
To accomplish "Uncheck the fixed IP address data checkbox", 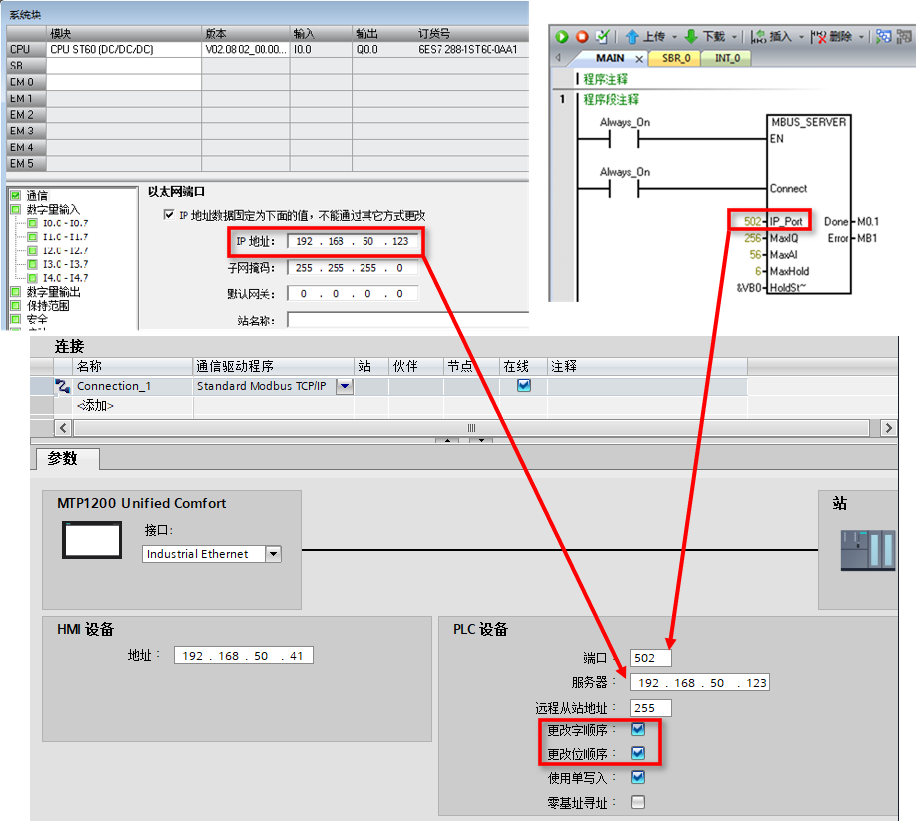I will click(x=168, y=215).
